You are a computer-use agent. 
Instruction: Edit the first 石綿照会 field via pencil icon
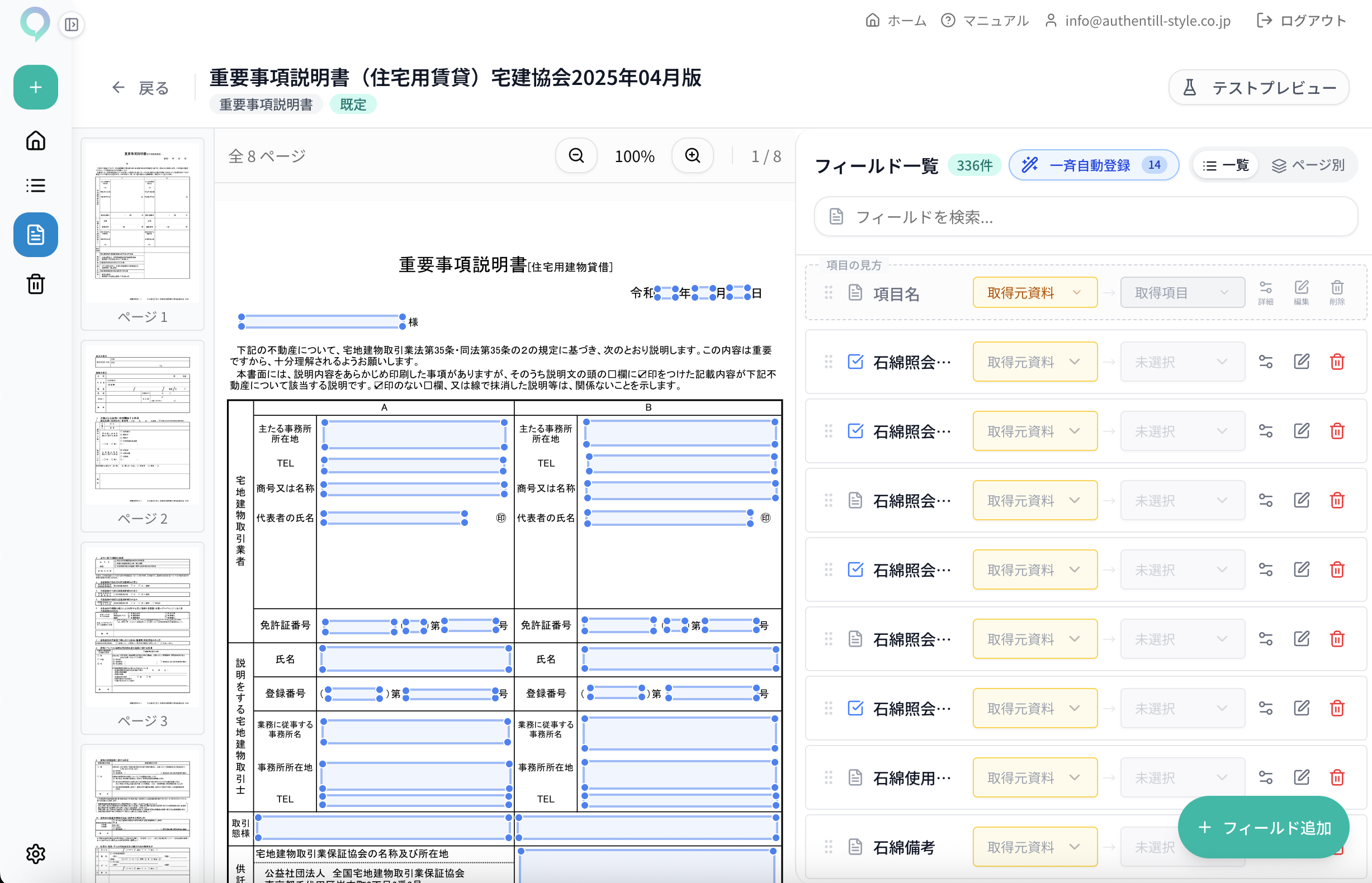click(x=1302, y=361)
